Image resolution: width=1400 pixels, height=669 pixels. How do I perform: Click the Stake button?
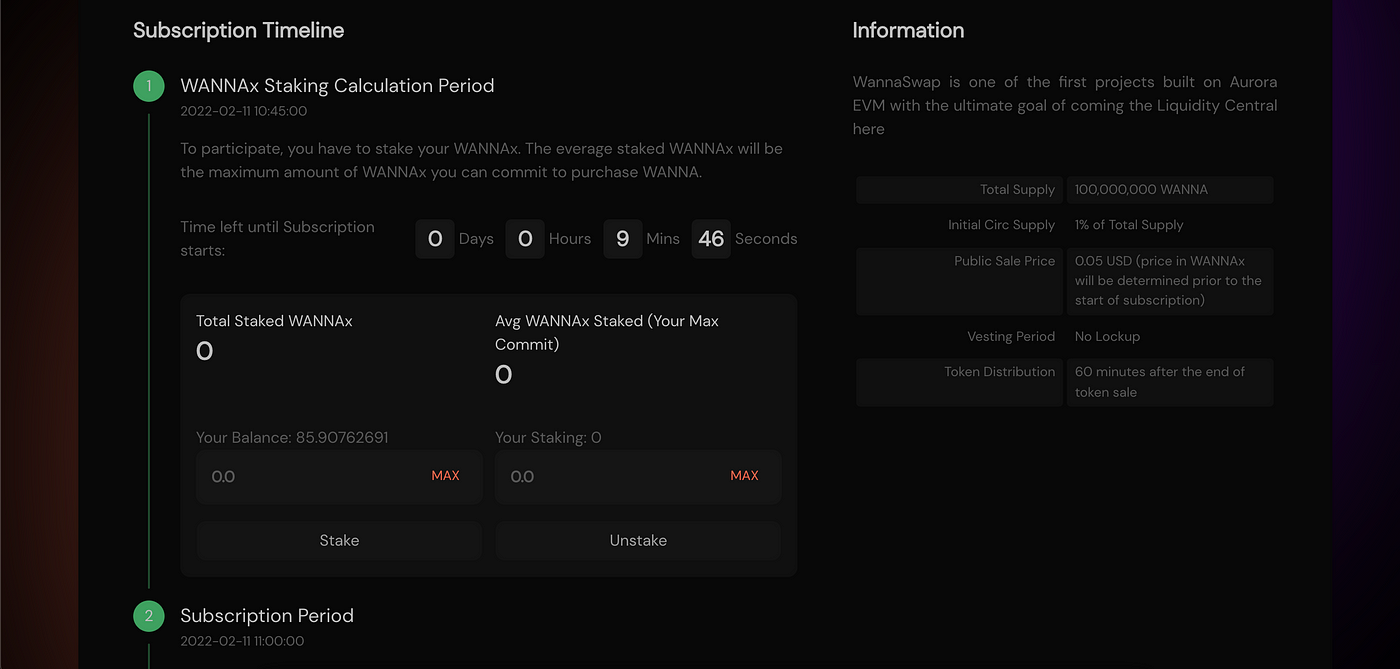pos(339,540)
